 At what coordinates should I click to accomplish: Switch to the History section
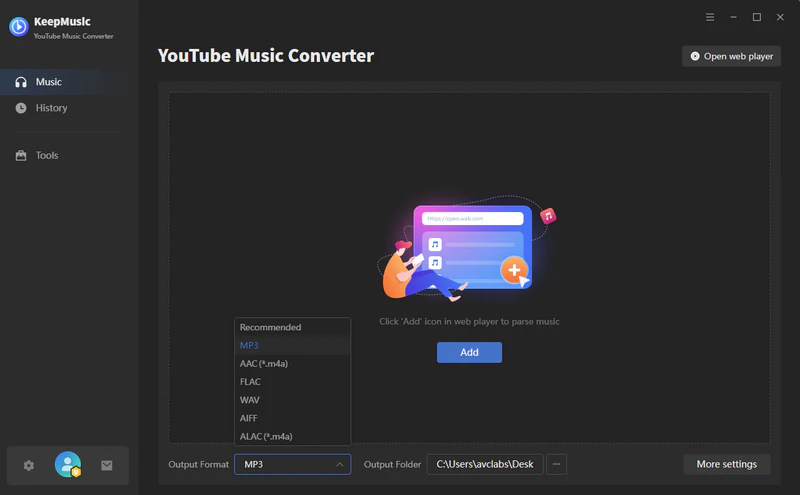tap(52, 108)
